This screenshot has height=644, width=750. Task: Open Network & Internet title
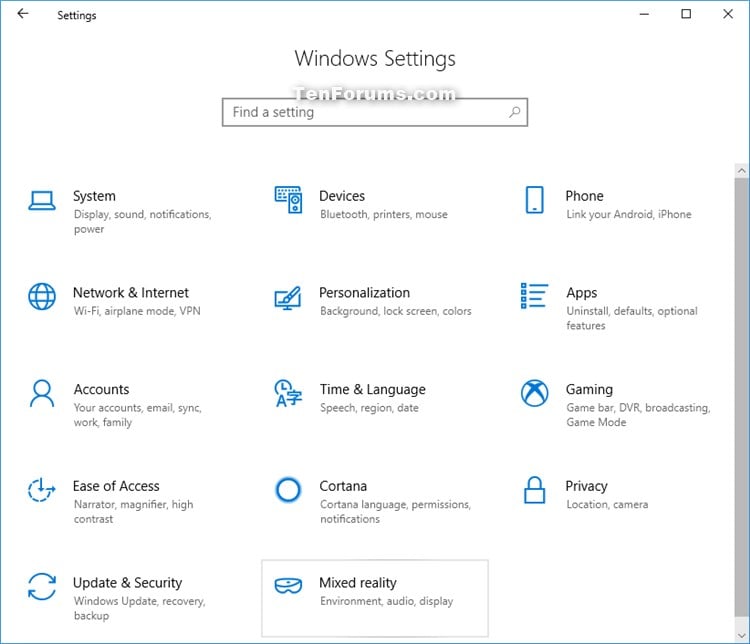tap(131, 293)
